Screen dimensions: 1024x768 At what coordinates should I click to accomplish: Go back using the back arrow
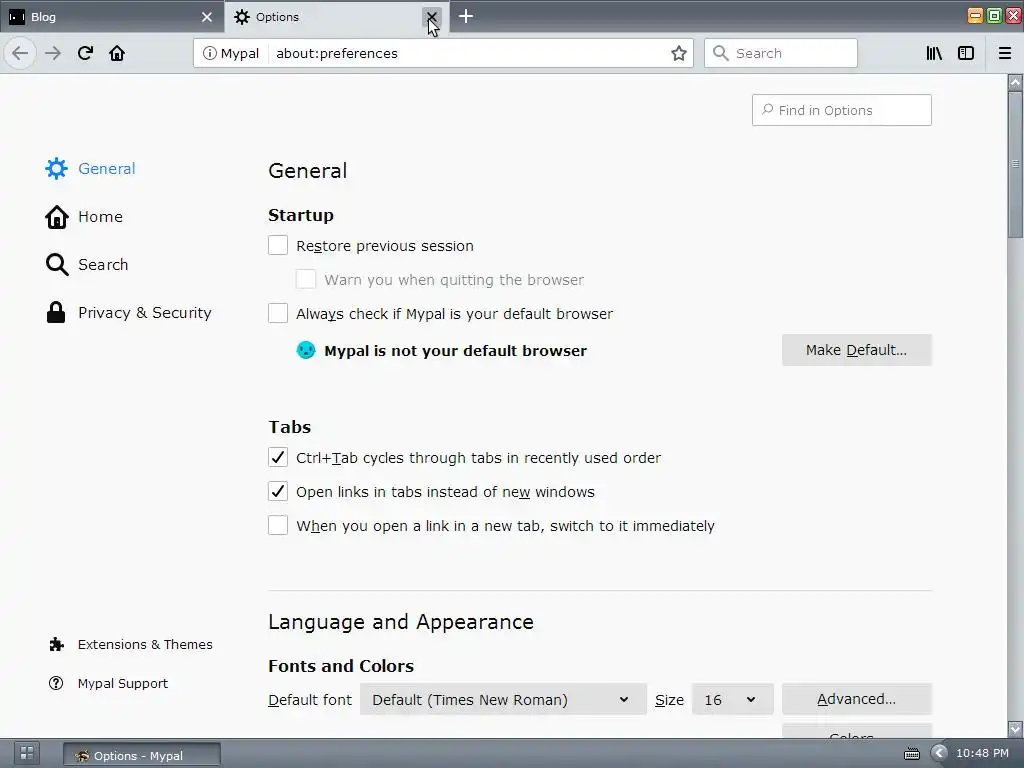point(20,53)
